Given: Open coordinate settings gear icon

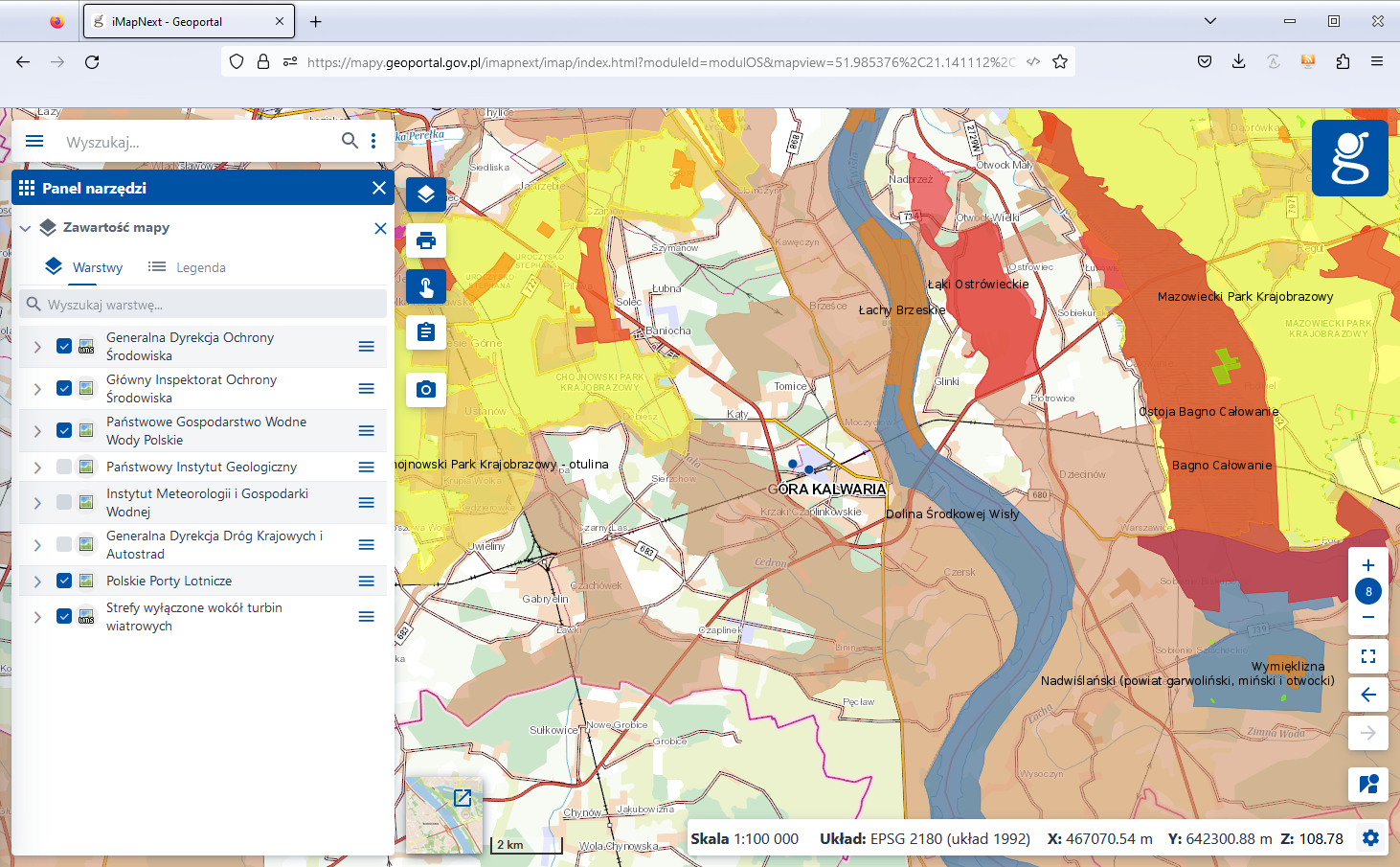Looking at the screenshot, I should (x=1370, y=838).
